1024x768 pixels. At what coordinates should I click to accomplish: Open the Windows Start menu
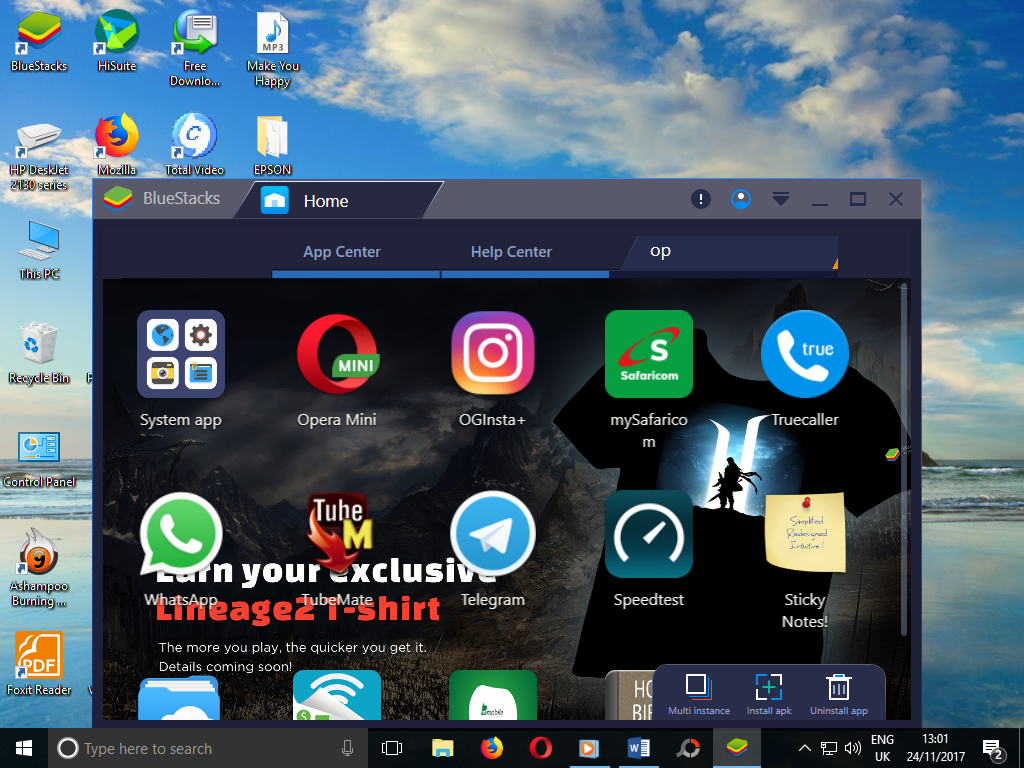tap(24, 748)
